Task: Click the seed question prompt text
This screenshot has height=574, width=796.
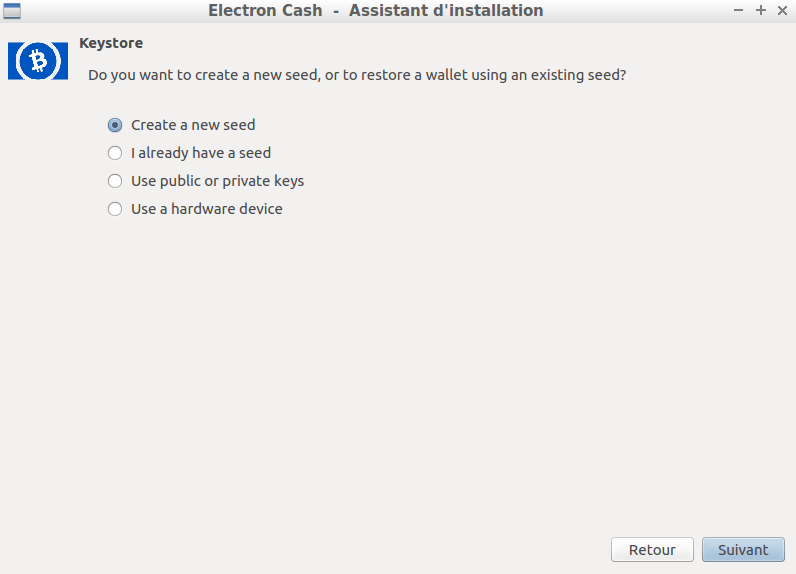Action: click(x=357, y=75)
